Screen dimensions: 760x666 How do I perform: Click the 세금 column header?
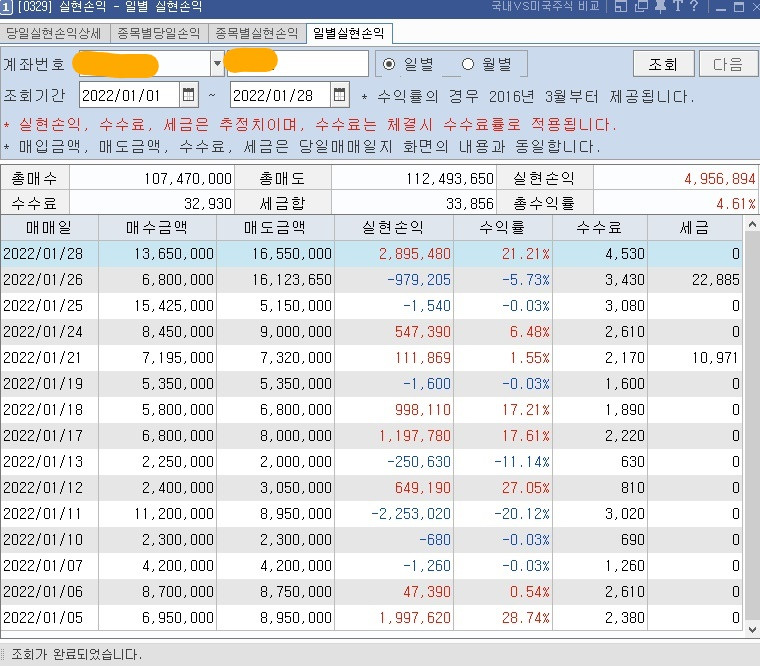[695, 227]
